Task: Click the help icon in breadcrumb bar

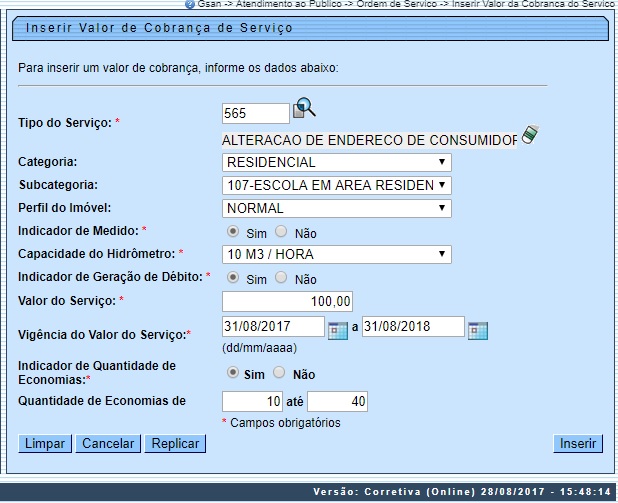Action: point(190,4)
